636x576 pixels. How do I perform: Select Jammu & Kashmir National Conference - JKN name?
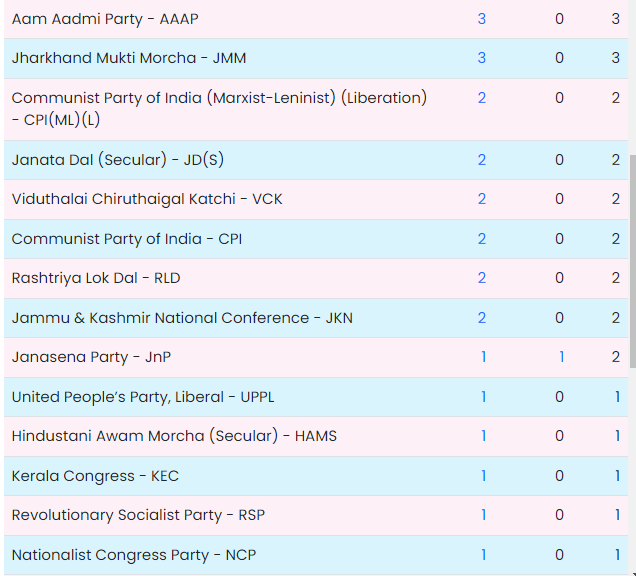182,318
